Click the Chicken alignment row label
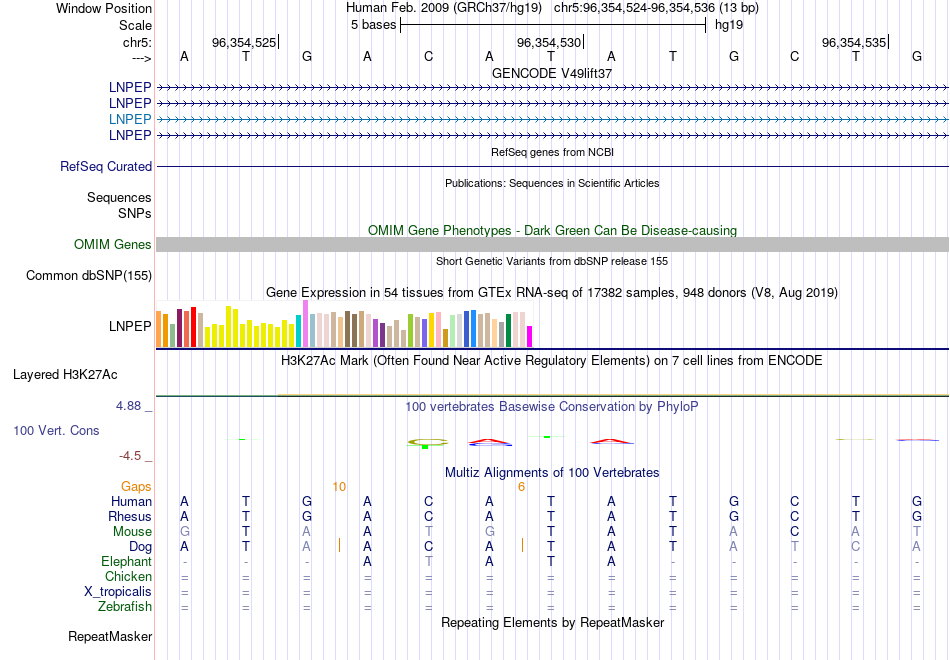950x660 pixels. pos(128,576)
